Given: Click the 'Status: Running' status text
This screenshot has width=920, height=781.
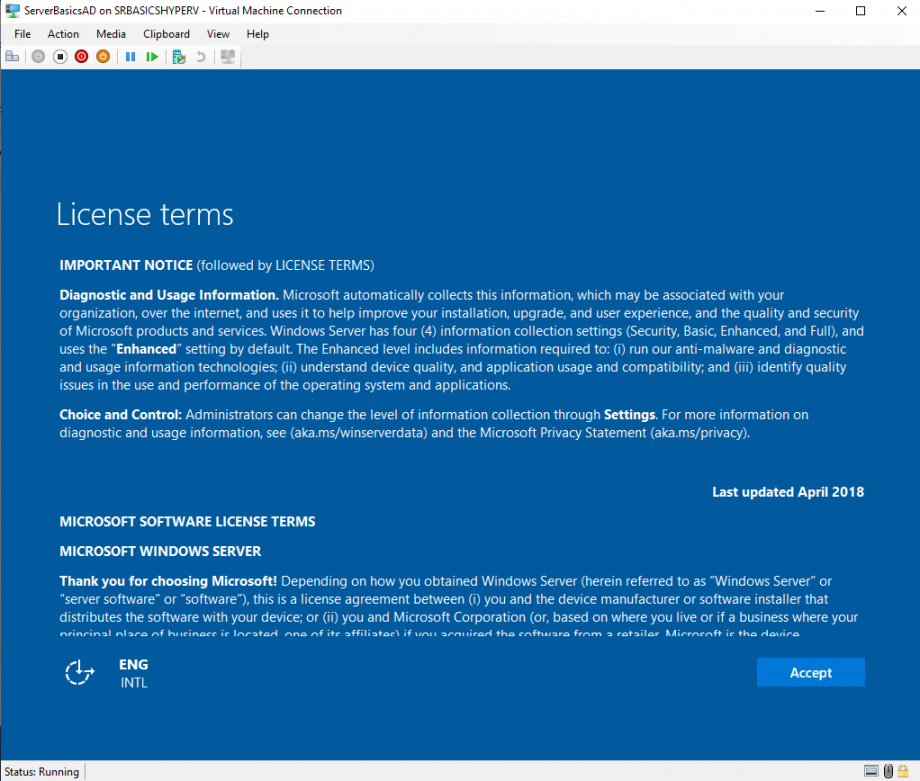Looking at the screenshot, I should [x=42, y=772].
